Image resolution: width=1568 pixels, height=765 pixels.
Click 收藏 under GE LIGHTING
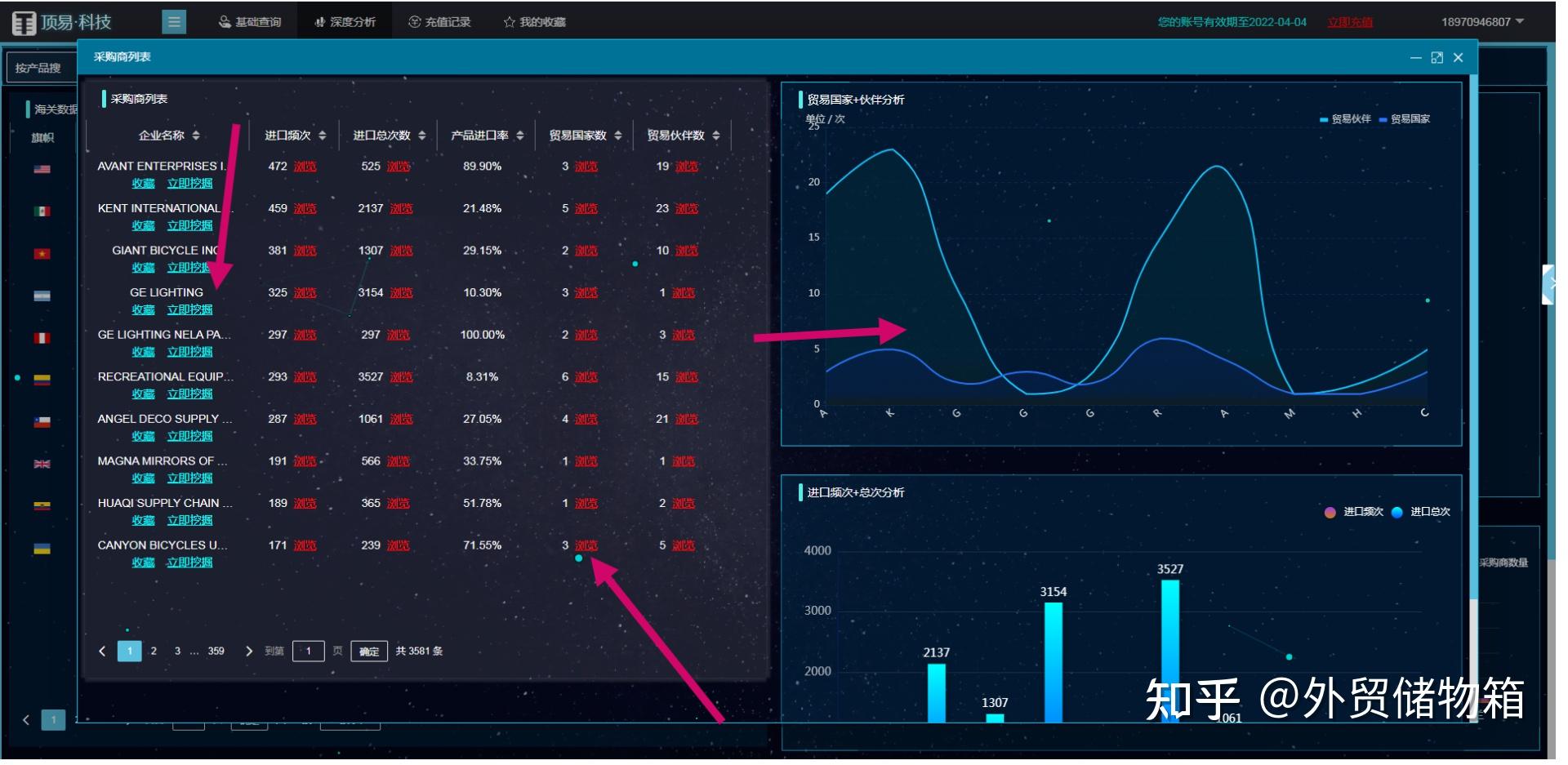(144, 310)
